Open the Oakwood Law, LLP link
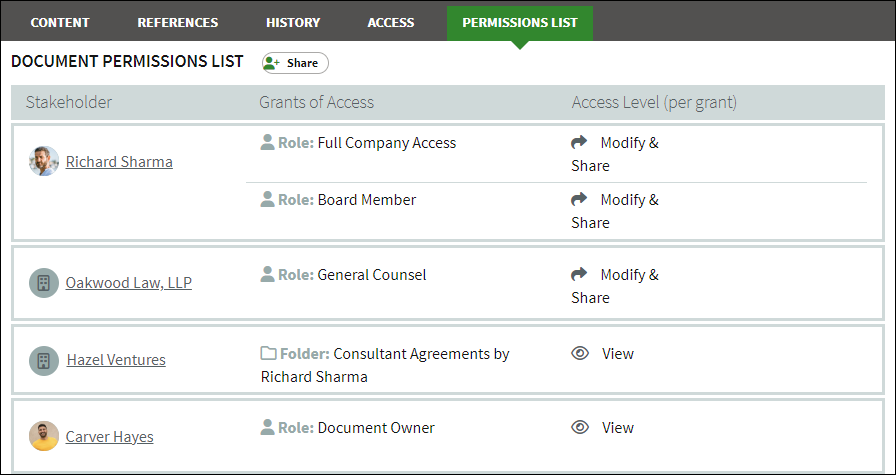 [129, 283]
